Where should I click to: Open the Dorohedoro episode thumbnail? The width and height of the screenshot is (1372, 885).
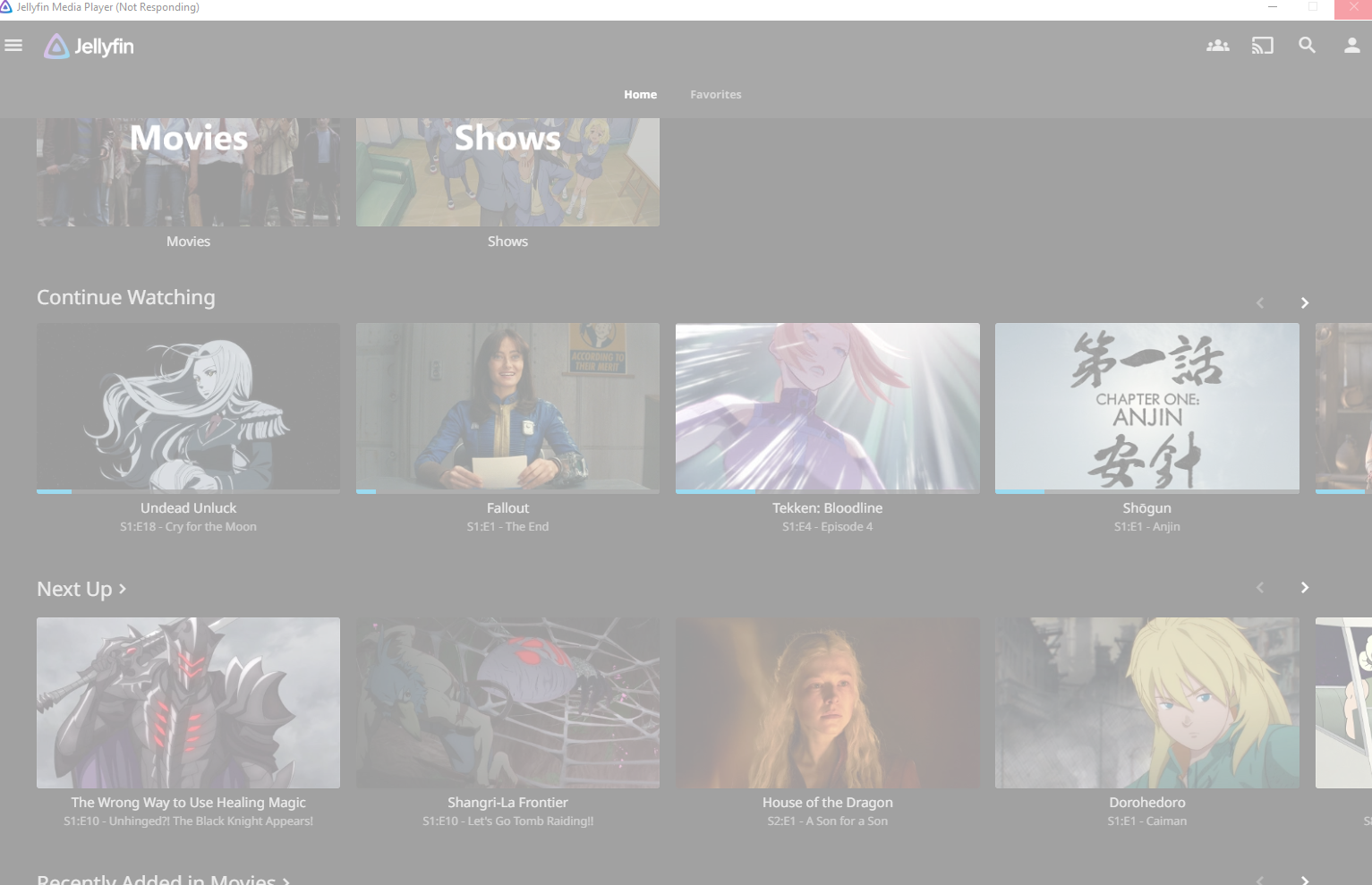(1146, 702)
